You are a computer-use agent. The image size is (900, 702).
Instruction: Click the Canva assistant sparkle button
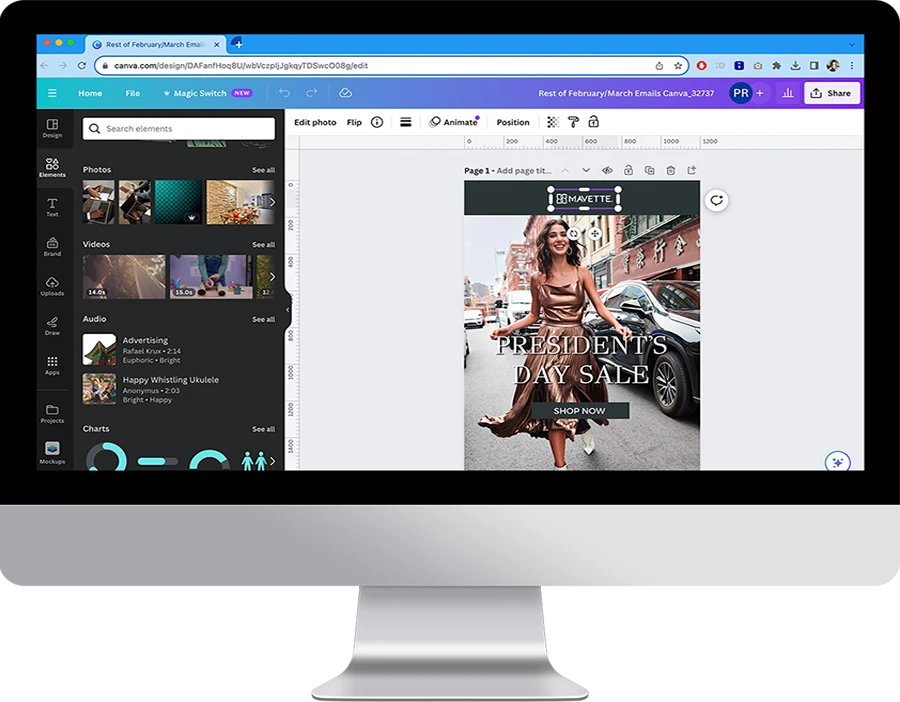(837, 462)
